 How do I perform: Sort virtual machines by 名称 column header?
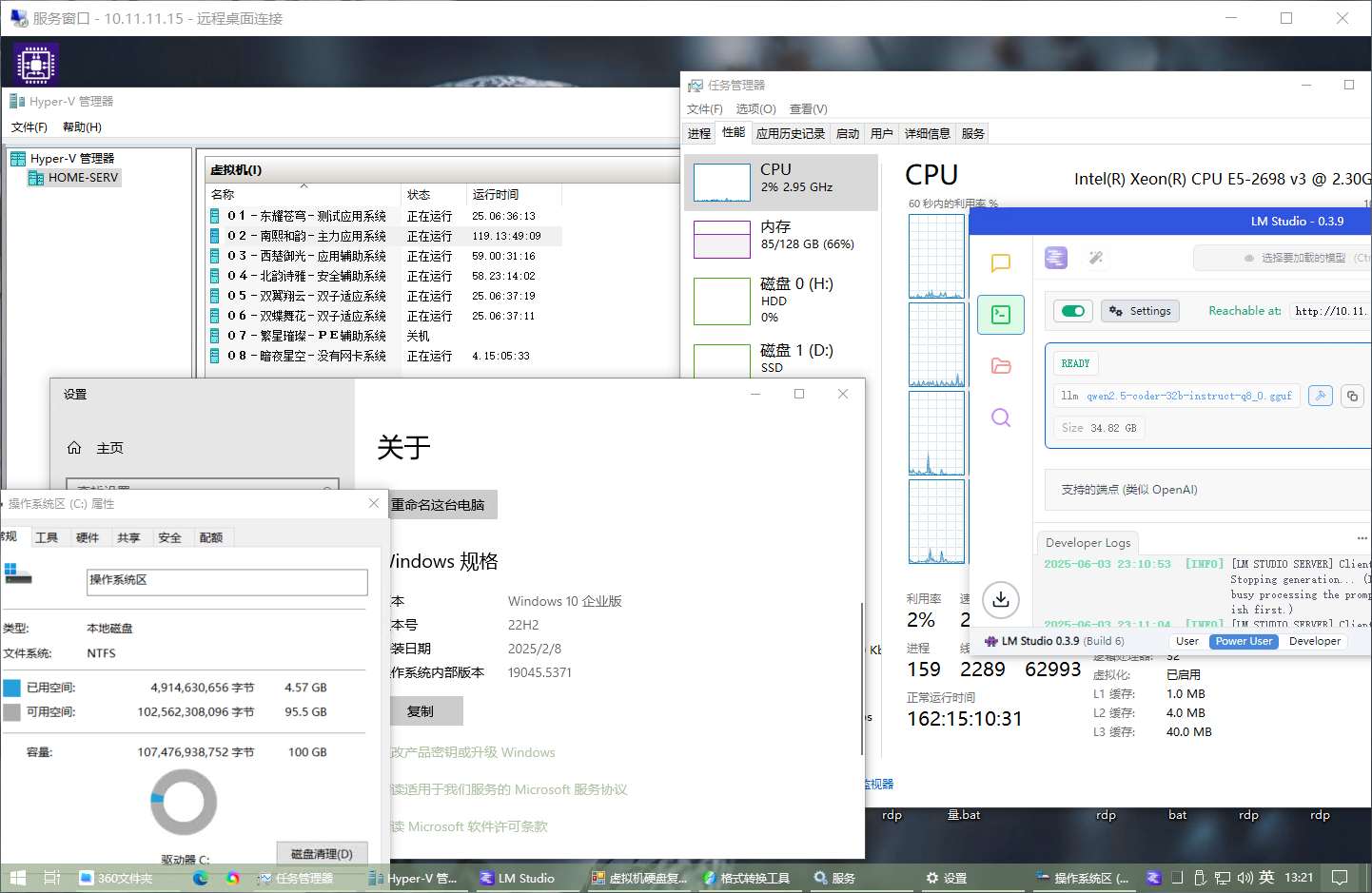[x=304, y=194]
